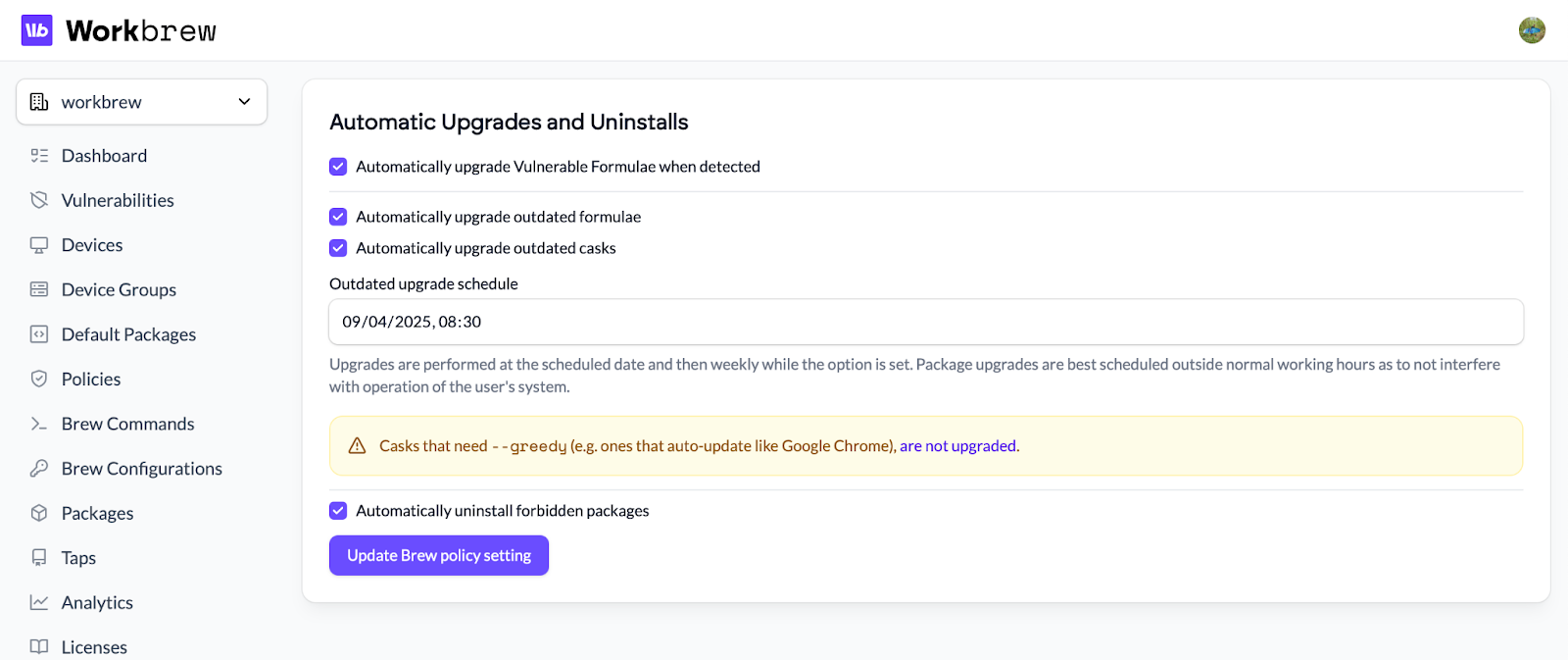Open the user avatar menu
The image size is (1568, 660).
point(1532,30)
